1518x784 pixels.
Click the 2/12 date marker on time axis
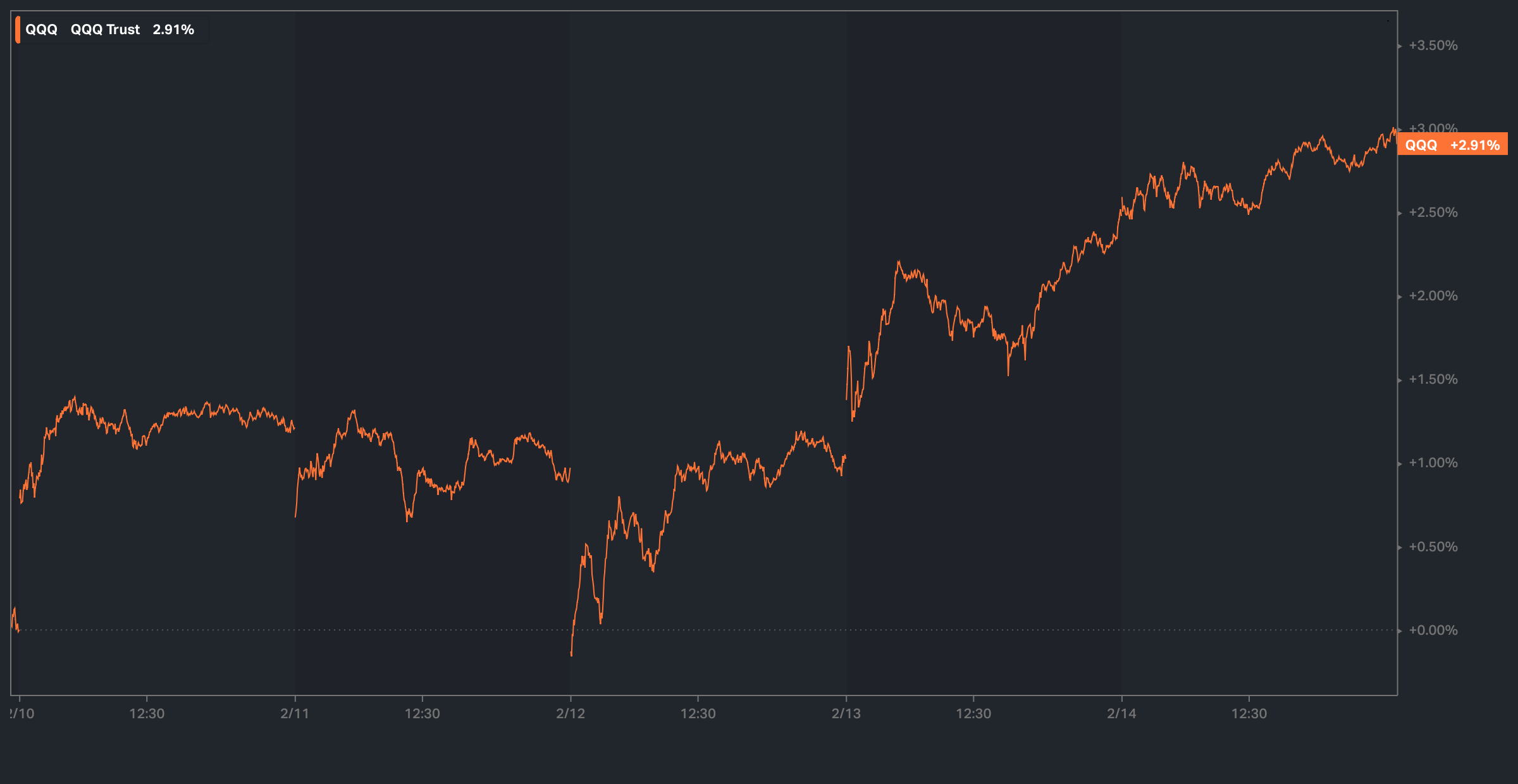click(571, 714)
